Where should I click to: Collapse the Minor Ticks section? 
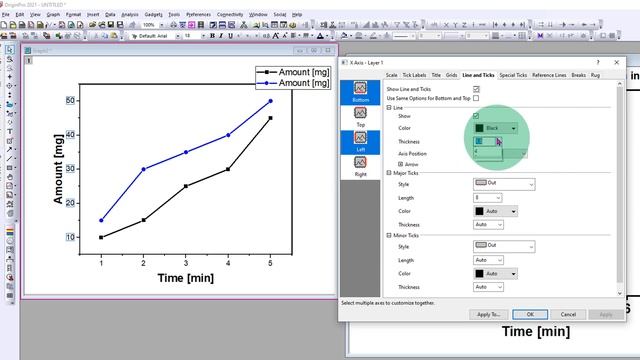pos(389,236)
